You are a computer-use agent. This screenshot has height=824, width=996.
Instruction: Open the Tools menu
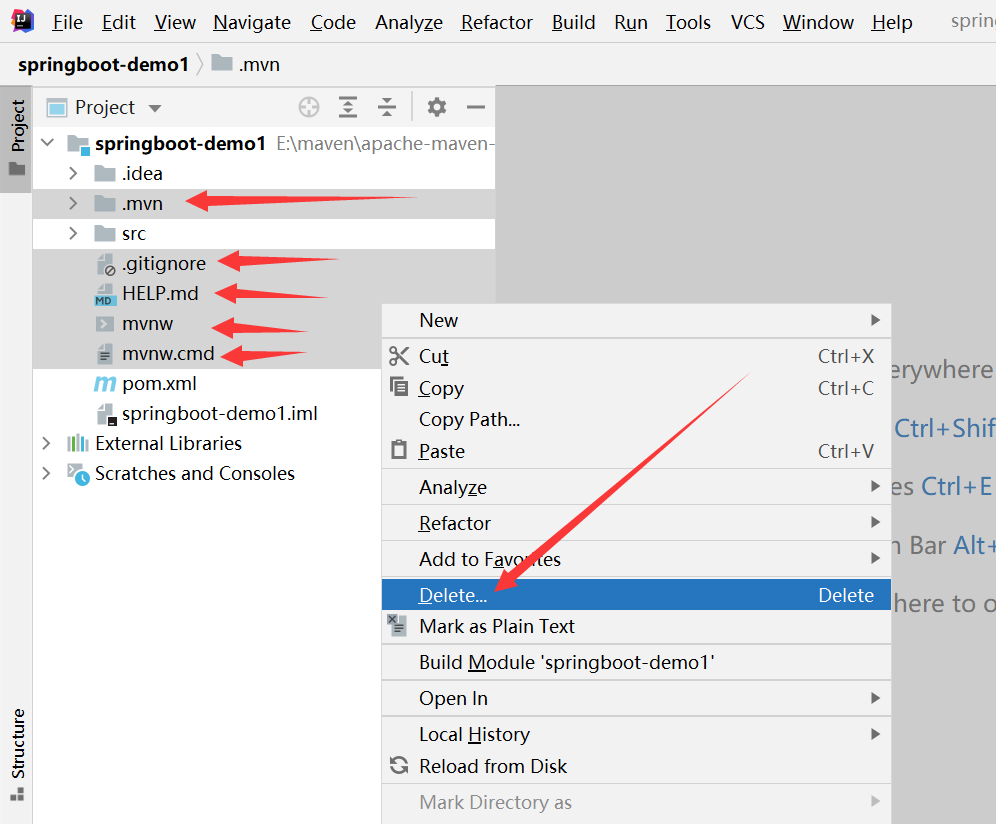pos(688,22)
